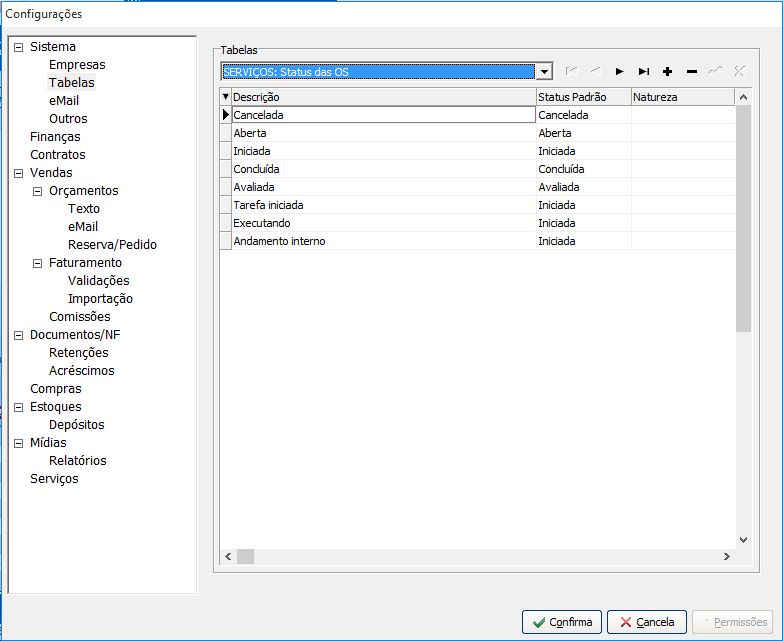Open eMail under Orçamentos

(x=83, y=227)
